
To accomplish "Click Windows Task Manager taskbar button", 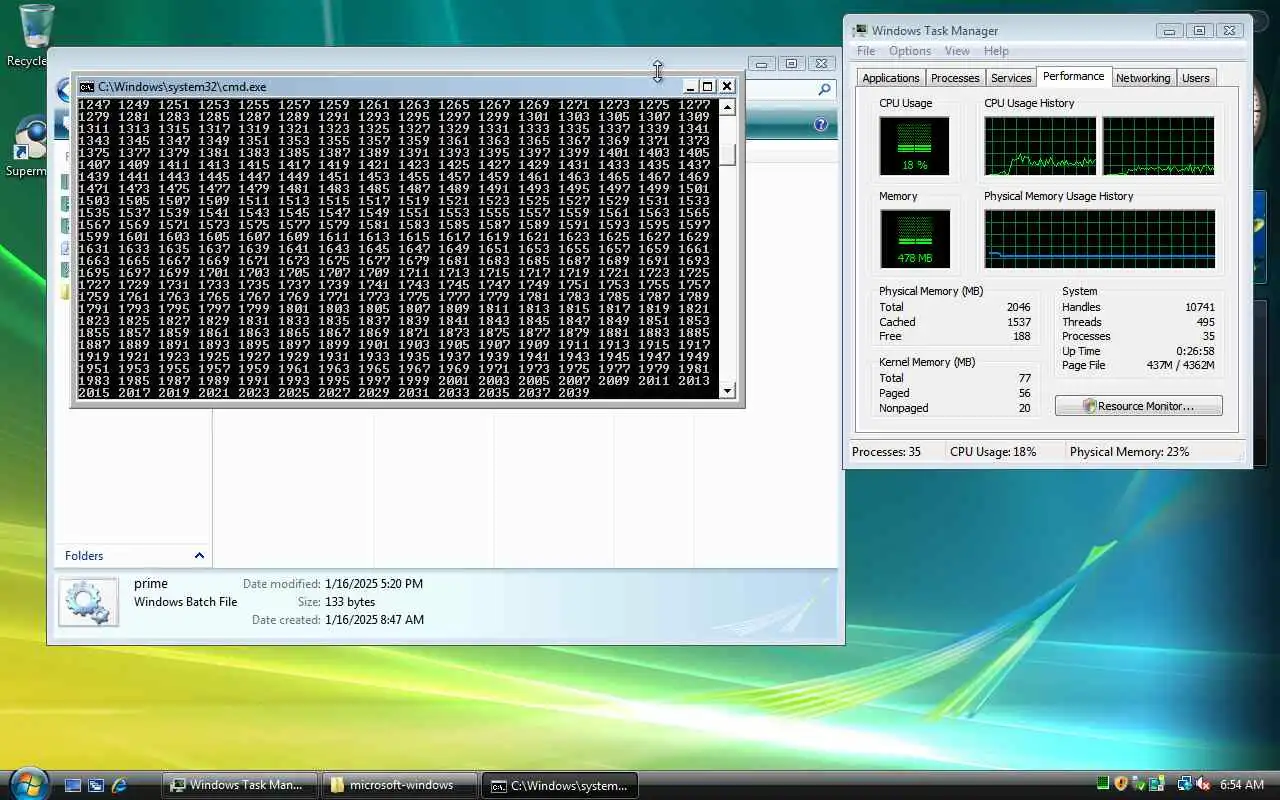I will point(240,785).
